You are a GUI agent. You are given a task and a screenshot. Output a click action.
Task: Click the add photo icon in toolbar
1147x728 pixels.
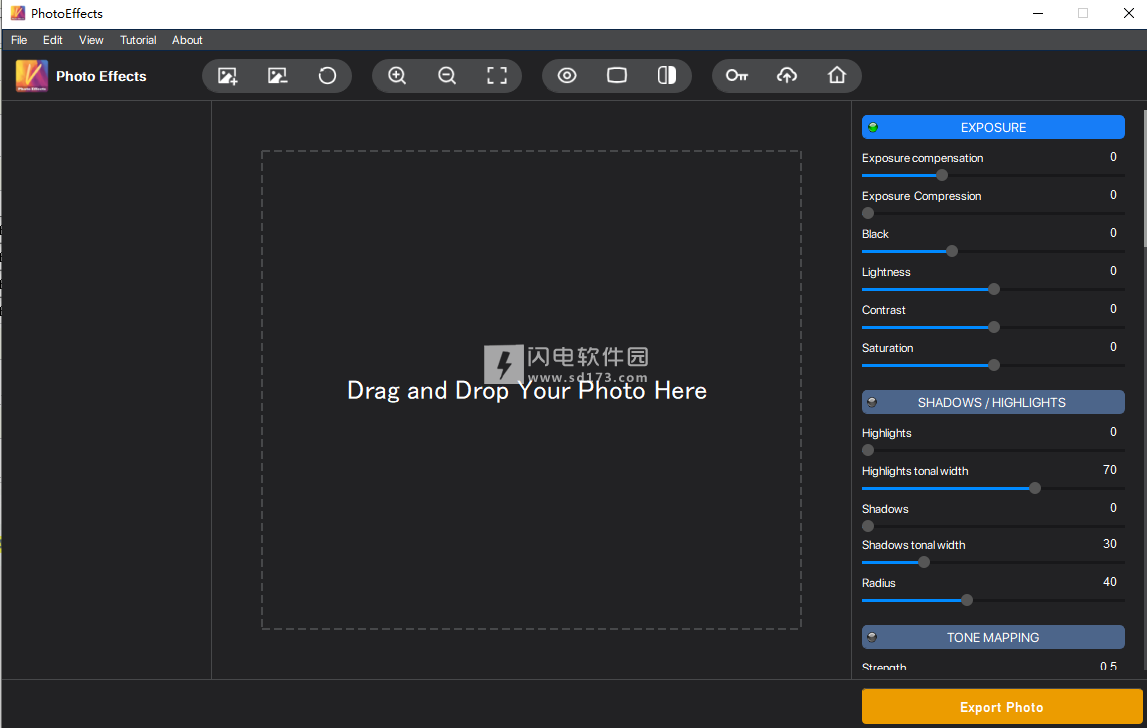[227, 75]
